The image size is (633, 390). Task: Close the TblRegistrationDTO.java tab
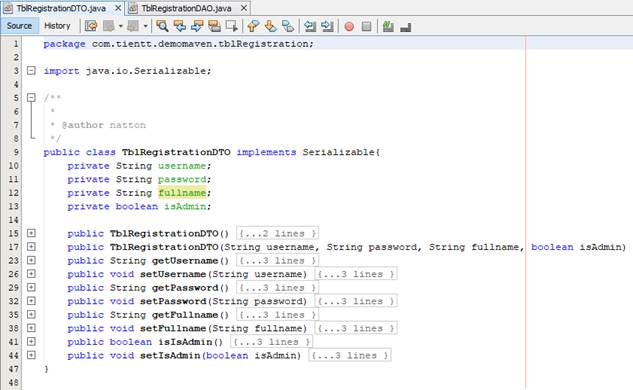(x=118, y=8)
